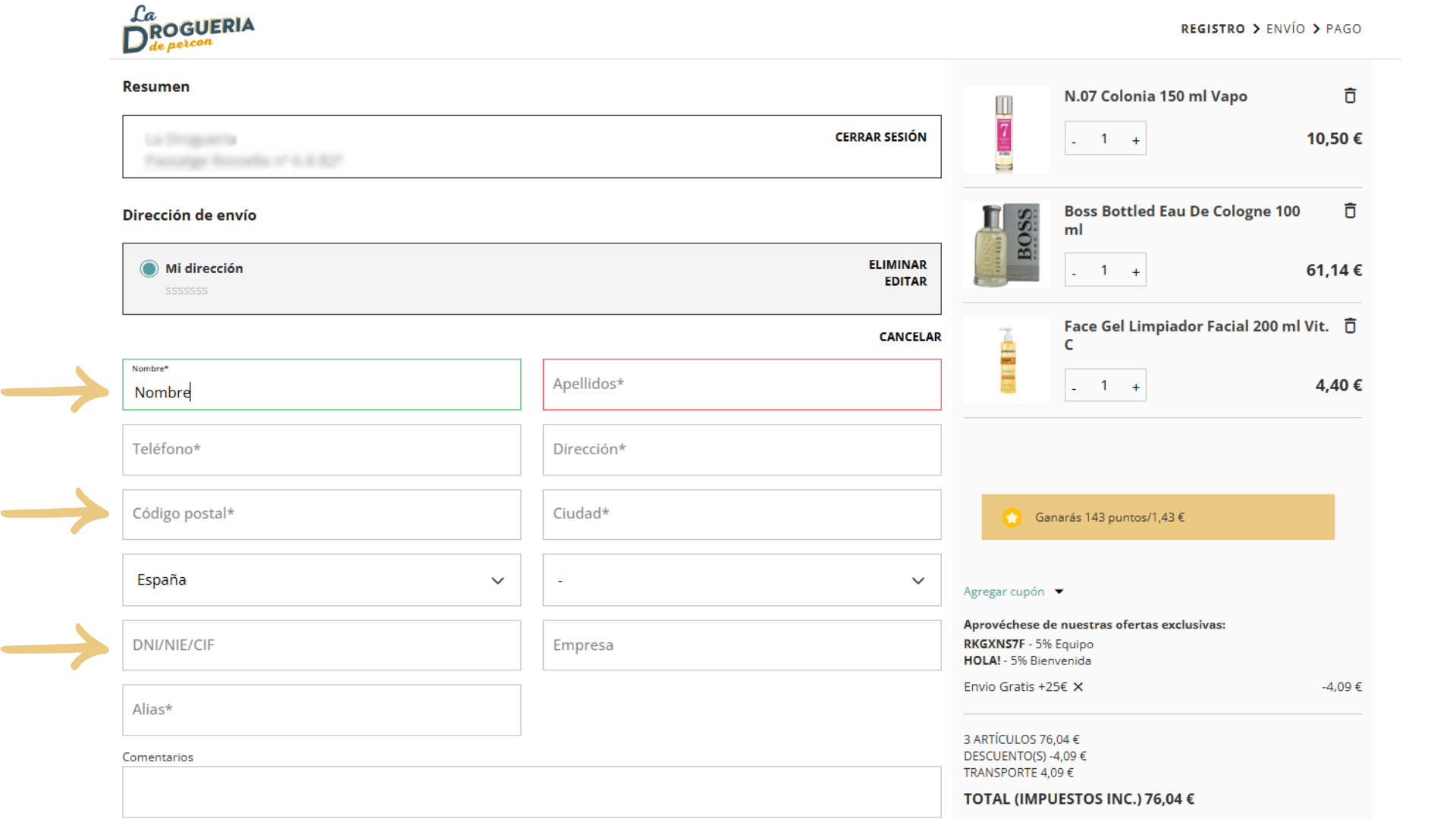Click trash icon for Face Gel Limpiador

click(x=1350, y=326)
